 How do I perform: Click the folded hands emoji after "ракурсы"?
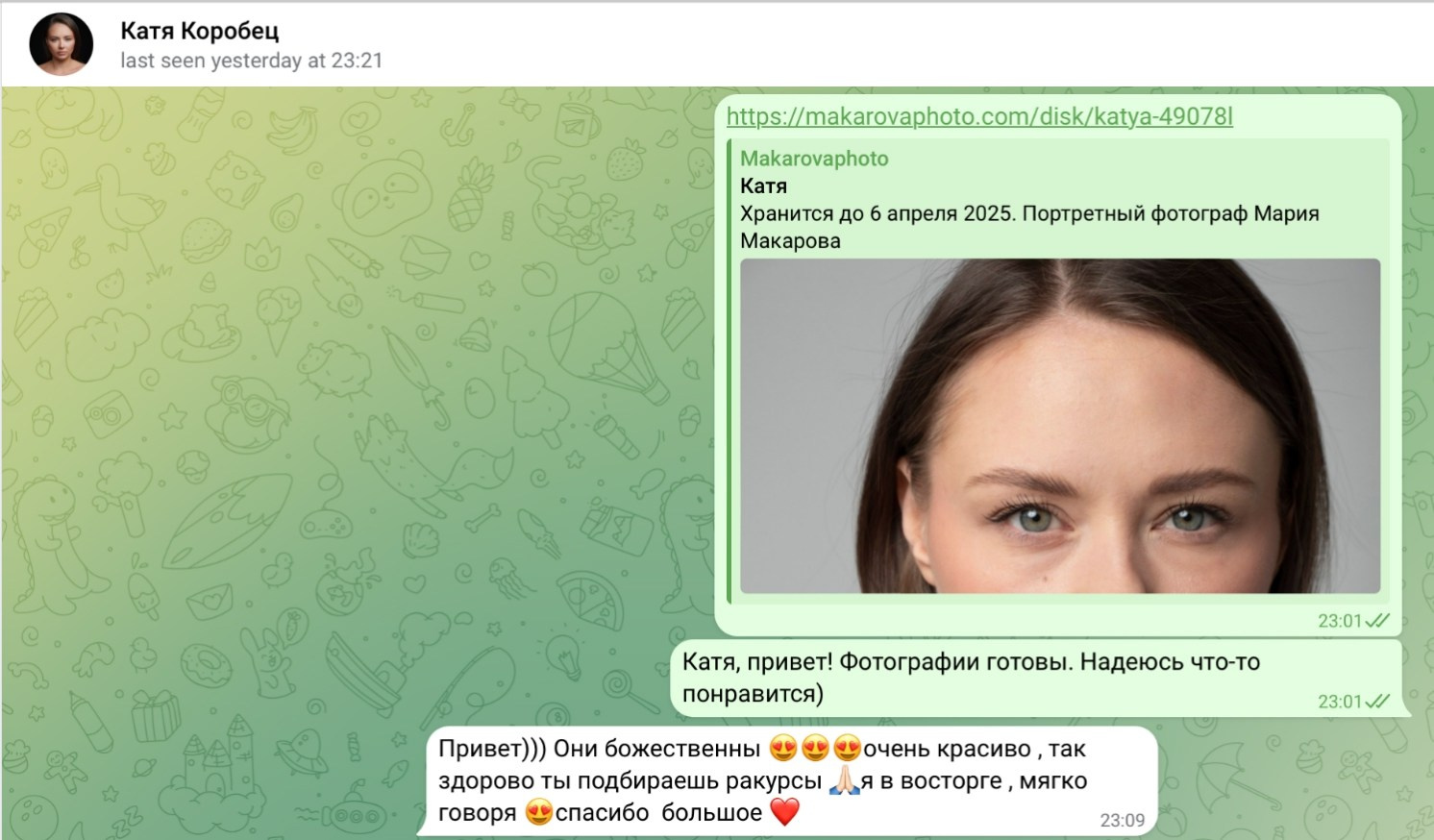click(x=844, y=781)
